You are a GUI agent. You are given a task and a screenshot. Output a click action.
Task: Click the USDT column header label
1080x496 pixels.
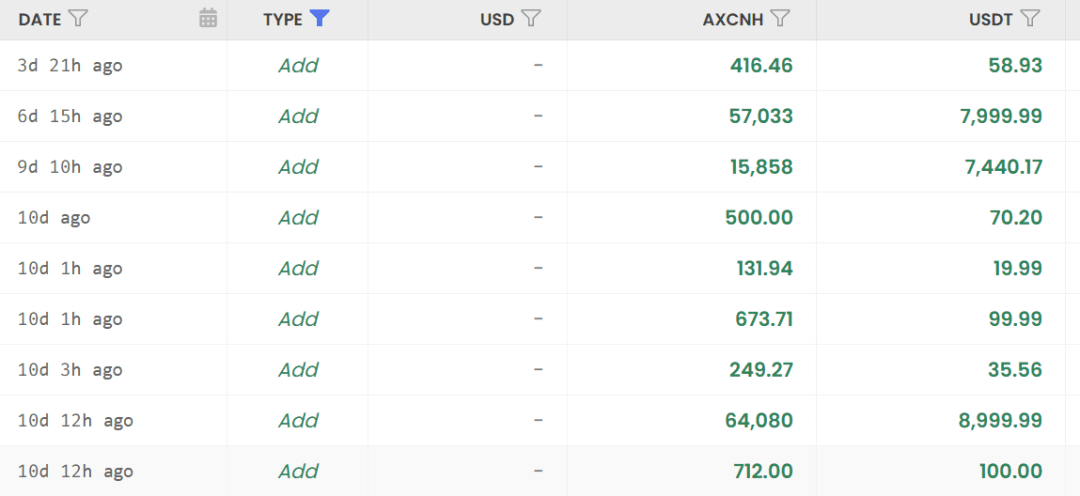click(x=991, y=19)
